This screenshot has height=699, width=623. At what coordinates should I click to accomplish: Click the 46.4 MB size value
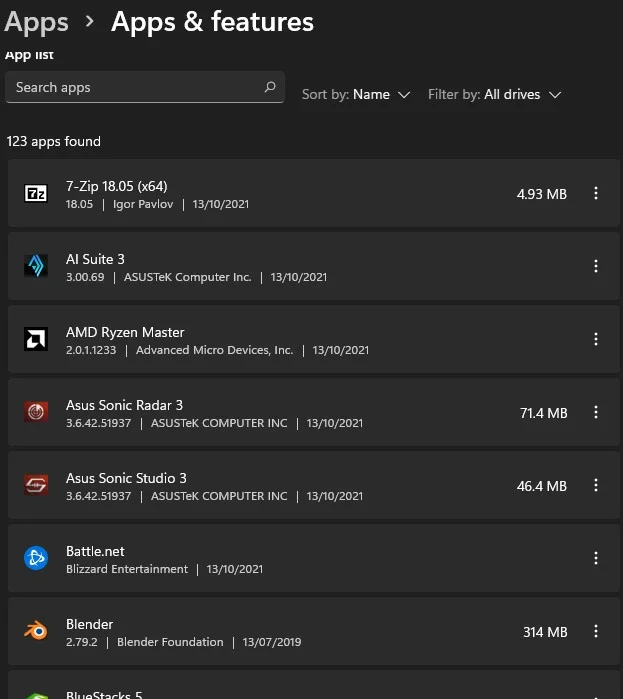pyautogui.click(x=542, y=486)
